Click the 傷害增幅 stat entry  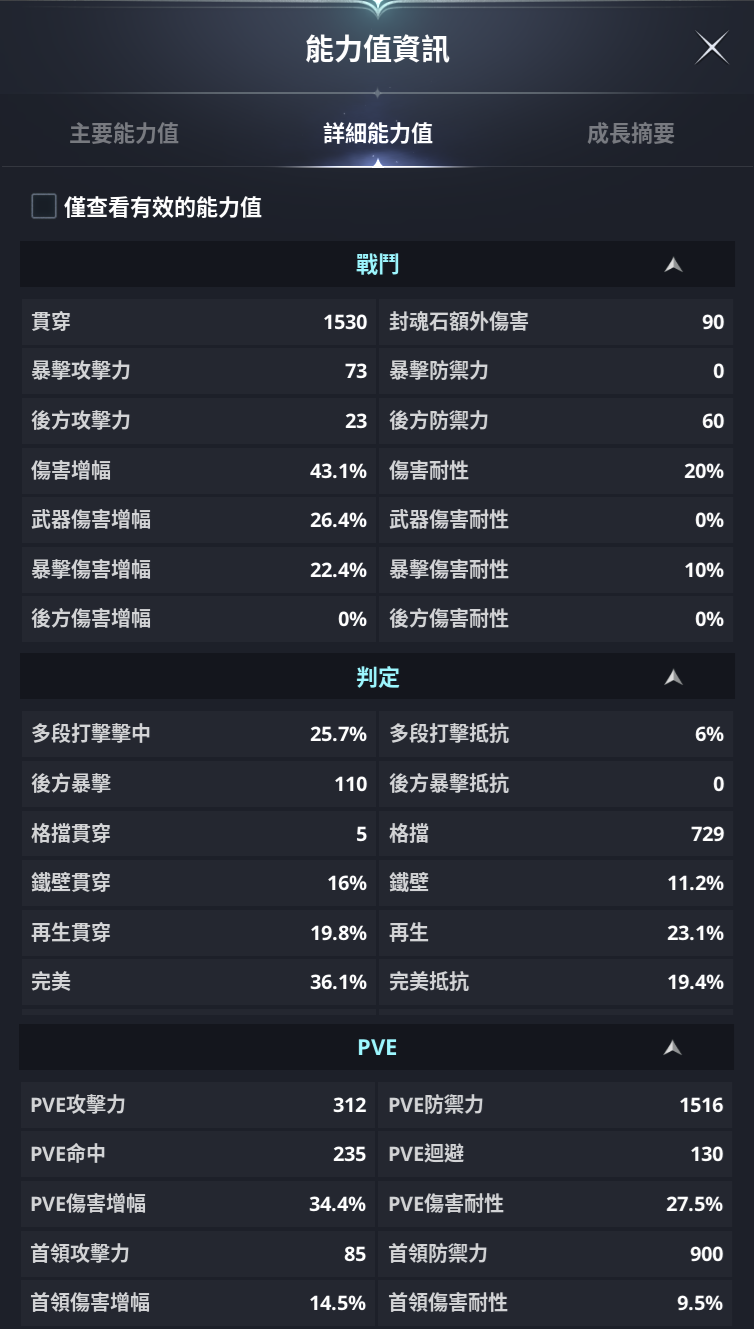tap(198, 471)
